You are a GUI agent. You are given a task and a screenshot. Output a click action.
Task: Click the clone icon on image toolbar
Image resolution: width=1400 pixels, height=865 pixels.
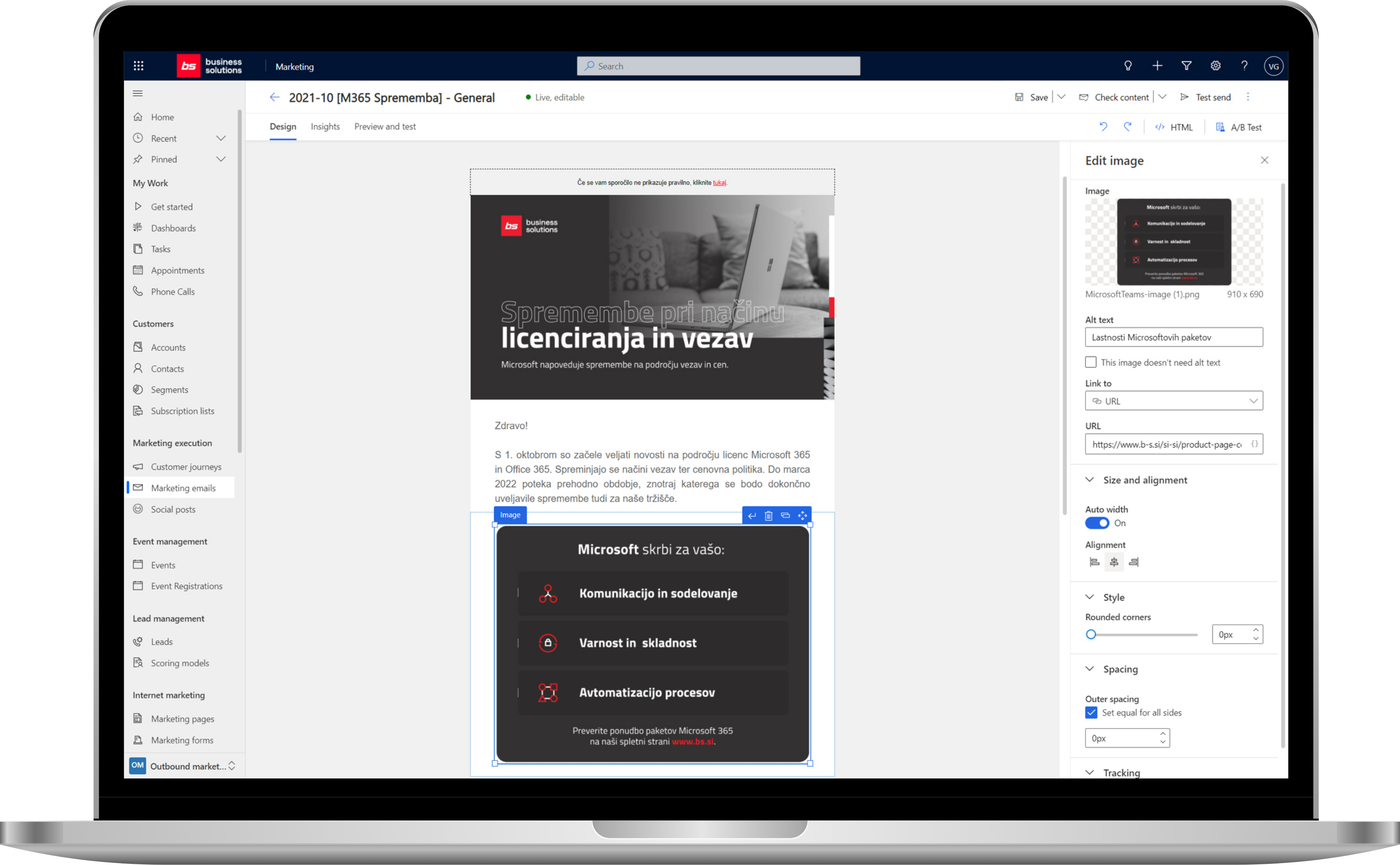pos(785,516)
